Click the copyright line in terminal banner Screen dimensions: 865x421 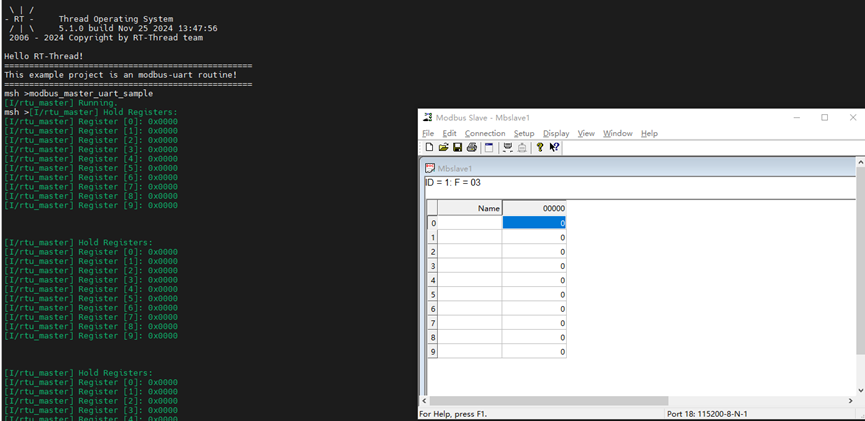point(106,38)
